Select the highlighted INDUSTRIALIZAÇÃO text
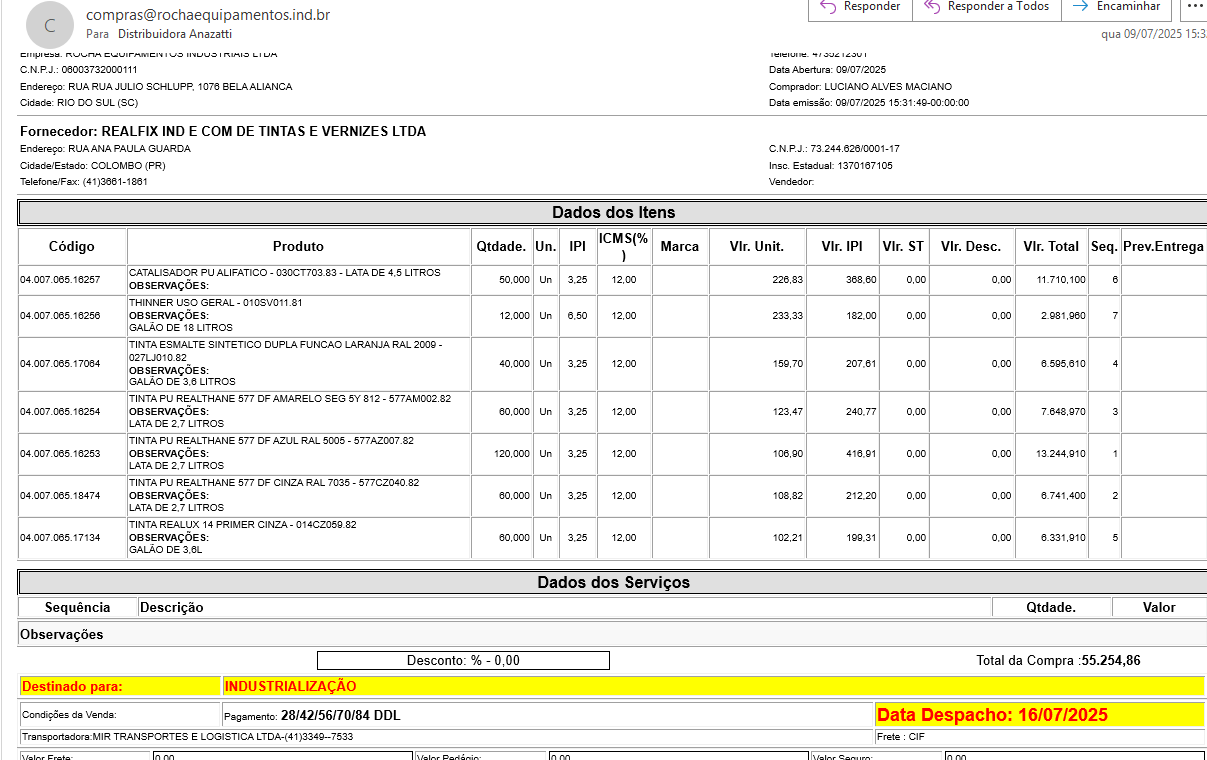Image resolution: width=1207 pixels, height=760 pixels. click(290, 686)
